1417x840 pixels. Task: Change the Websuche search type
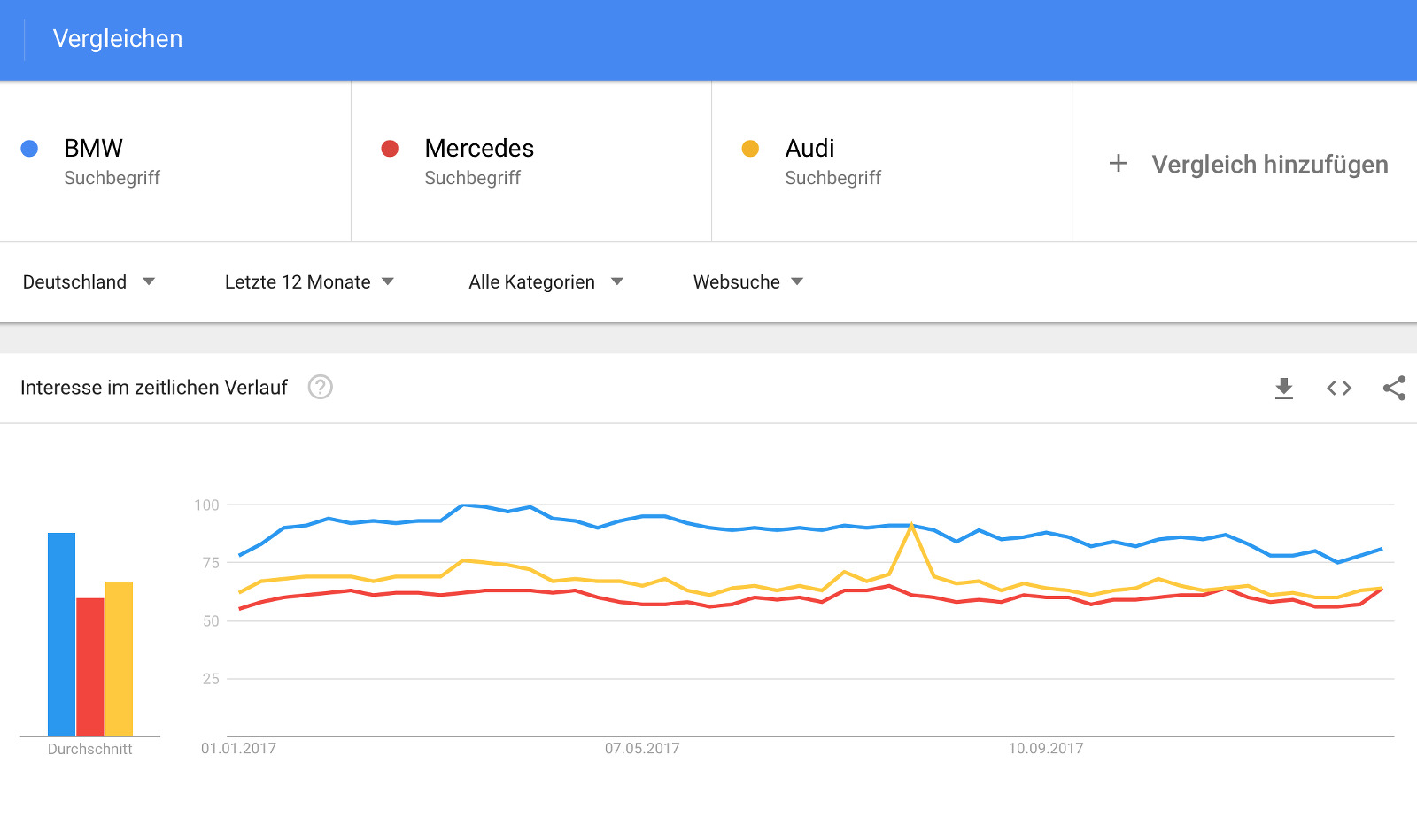click(x=748, y=282)
